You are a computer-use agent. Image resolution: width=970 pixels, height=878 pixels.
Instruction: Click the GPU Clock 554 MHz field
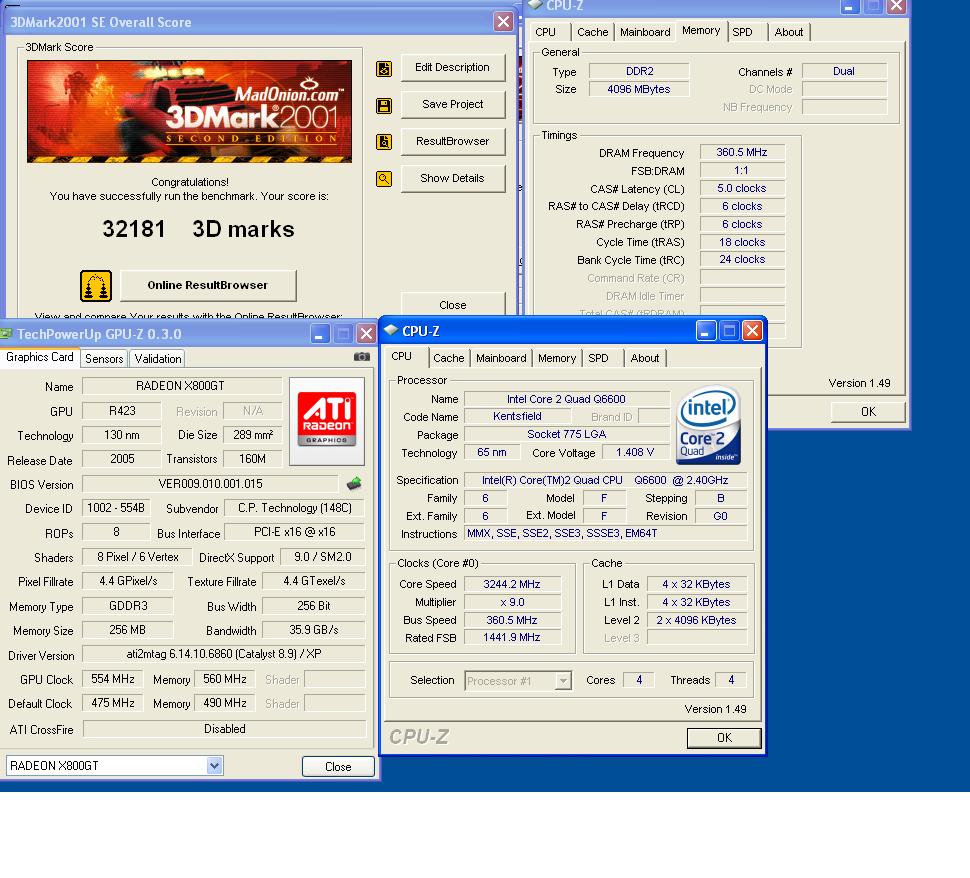(x=113, y=679)
